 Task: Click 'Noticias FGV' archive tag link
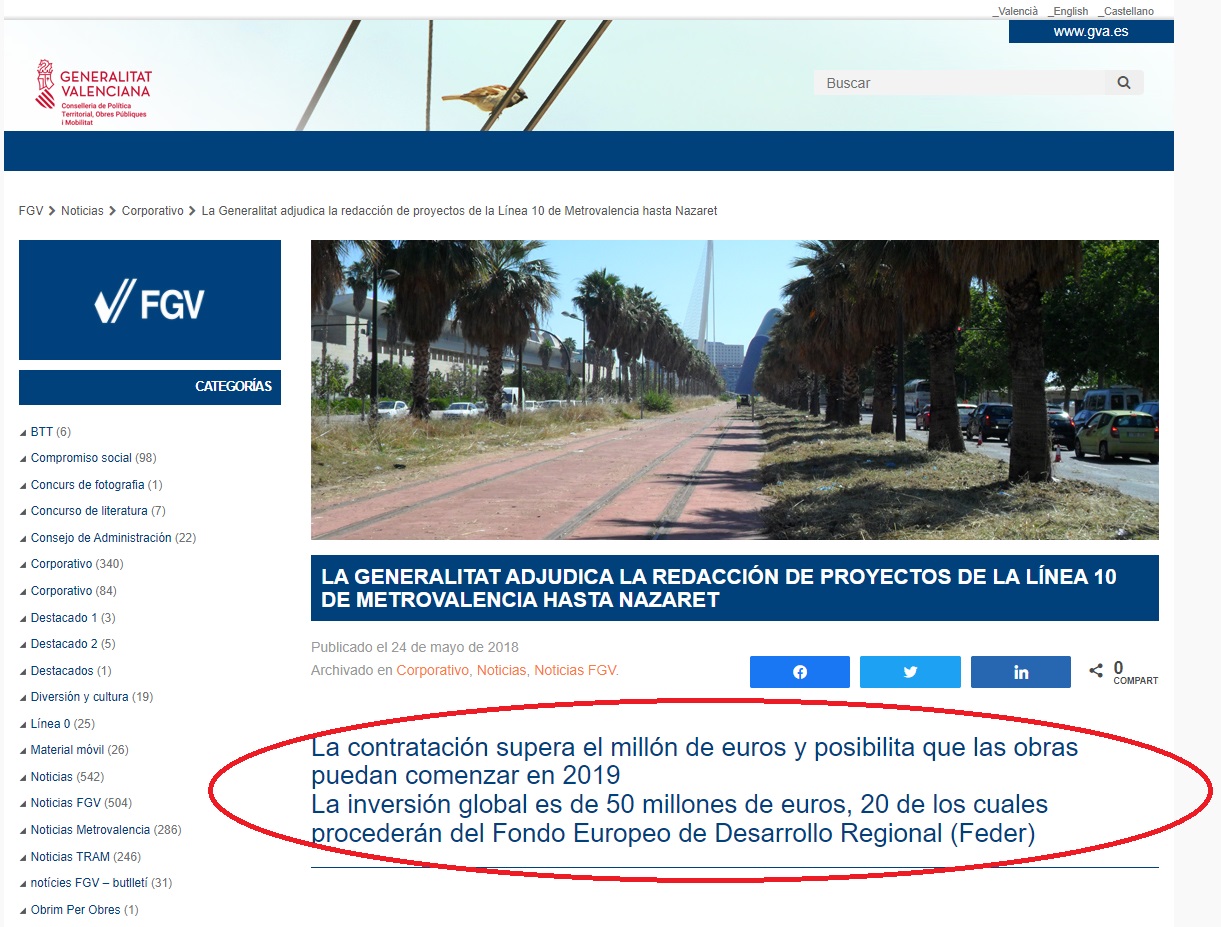[x=576, y=670]
